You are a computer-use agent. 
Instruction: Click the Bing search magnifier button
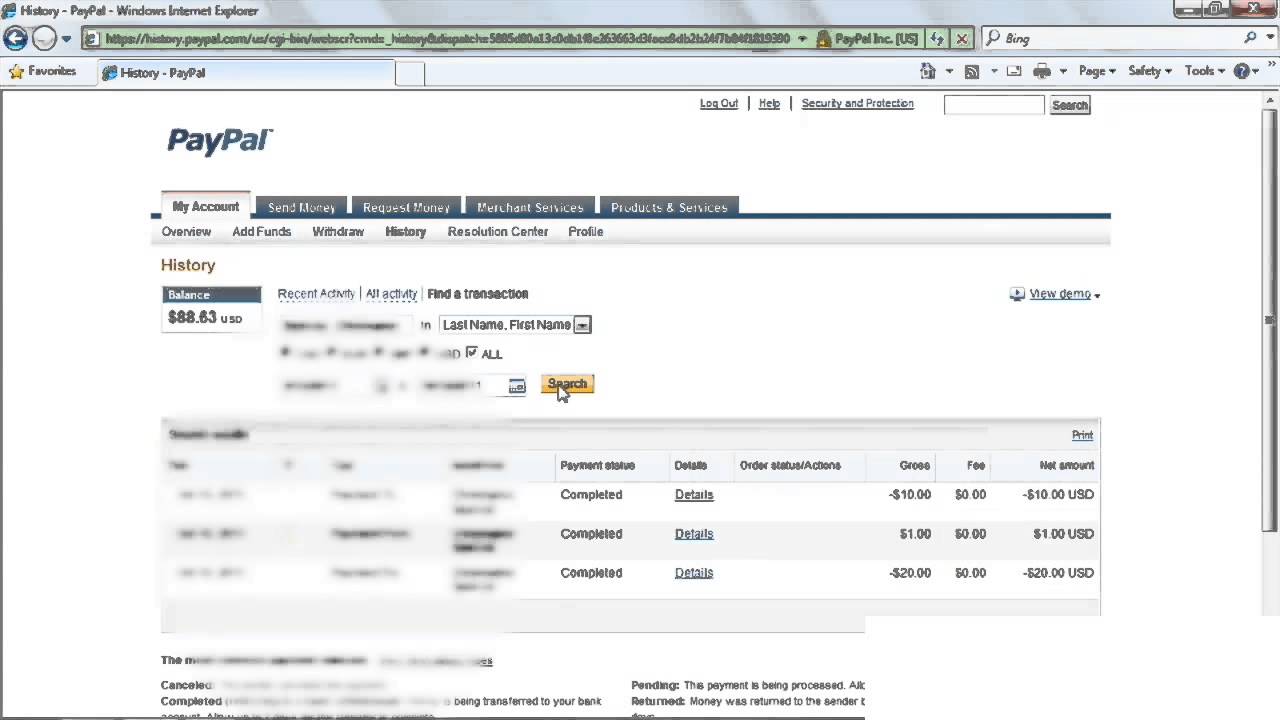tap(1250, 38)
